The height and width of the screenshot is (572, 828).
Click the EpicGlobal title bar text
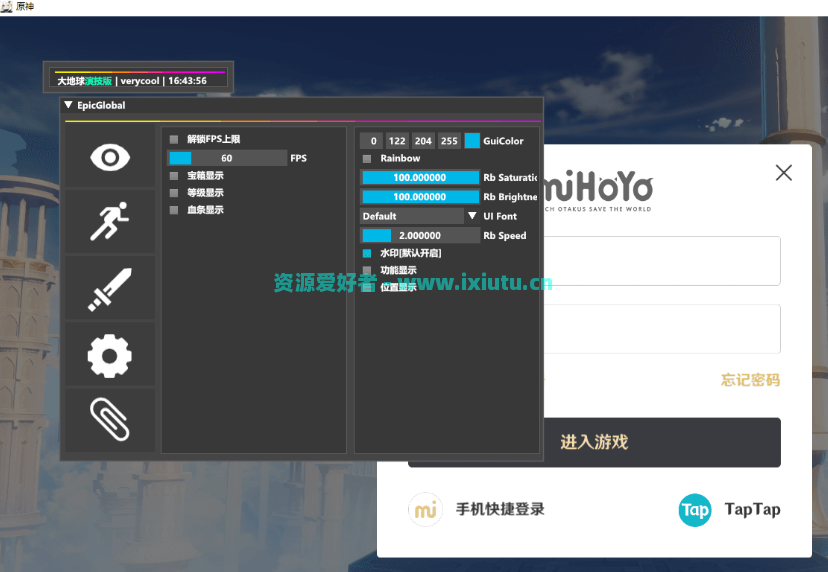tap(101, 105)
